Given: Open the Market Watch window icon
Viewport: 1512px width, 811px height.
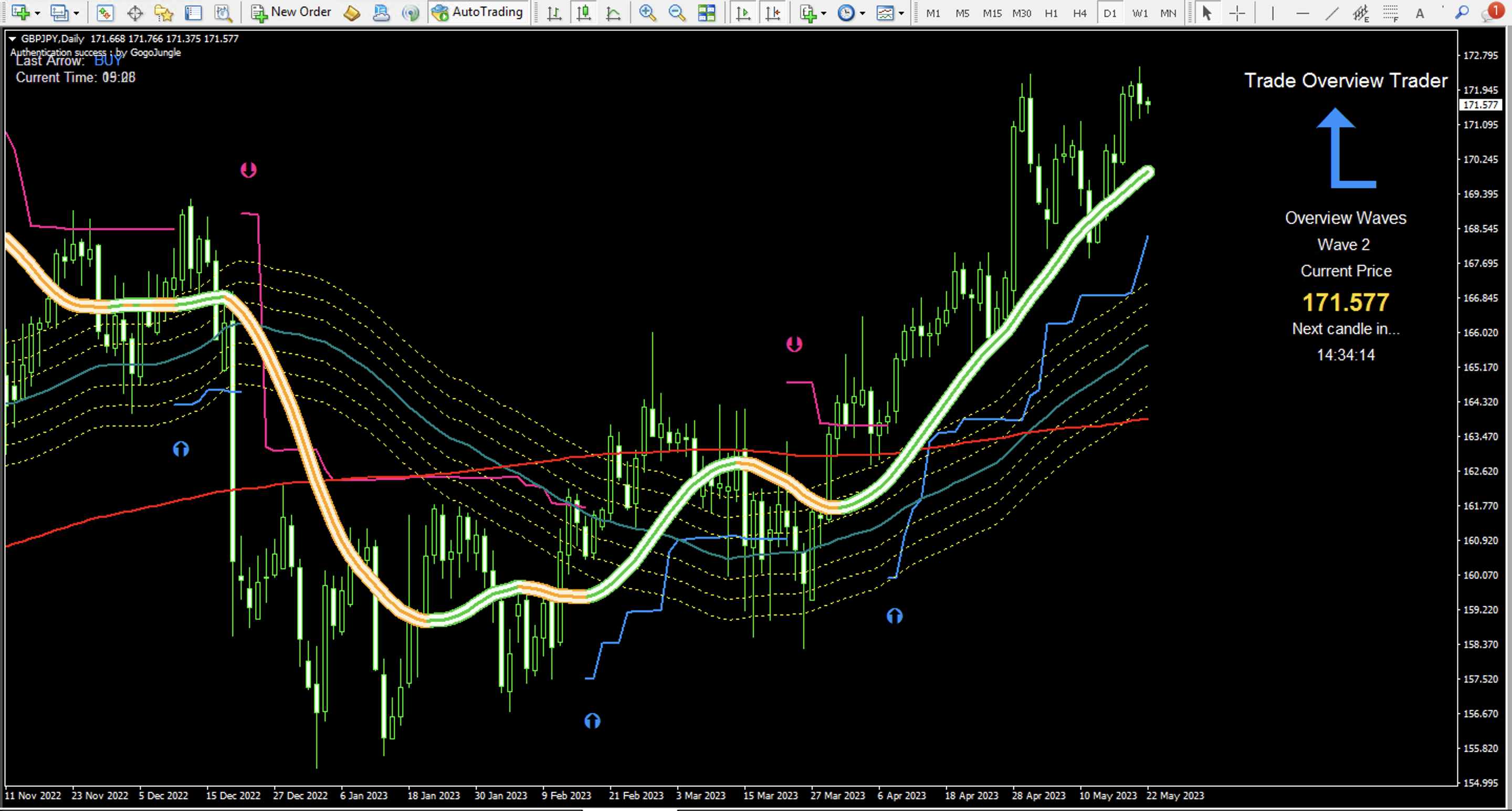Looking at the screenshot, I should (x=105, y=12).
